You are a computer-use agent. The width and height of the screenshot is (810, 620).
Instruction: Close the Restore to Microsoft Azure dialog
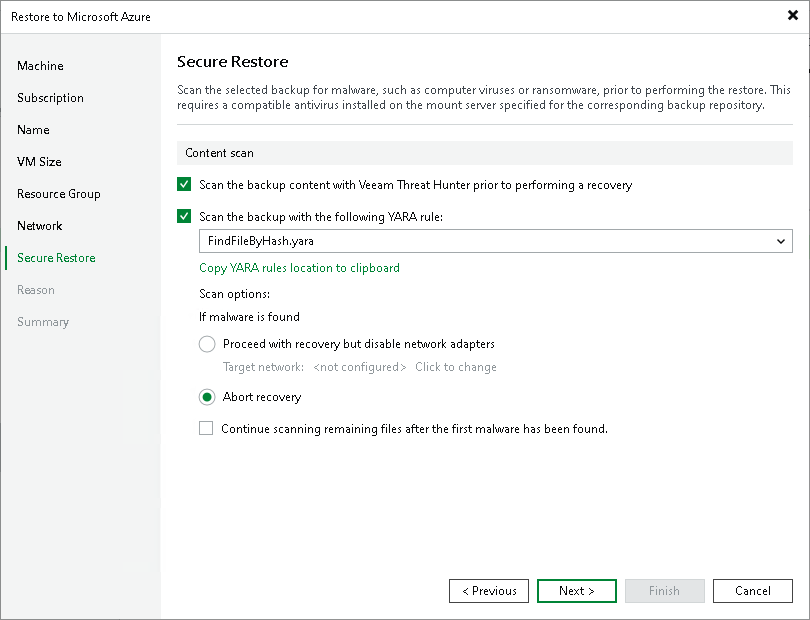tap(792, 16)
